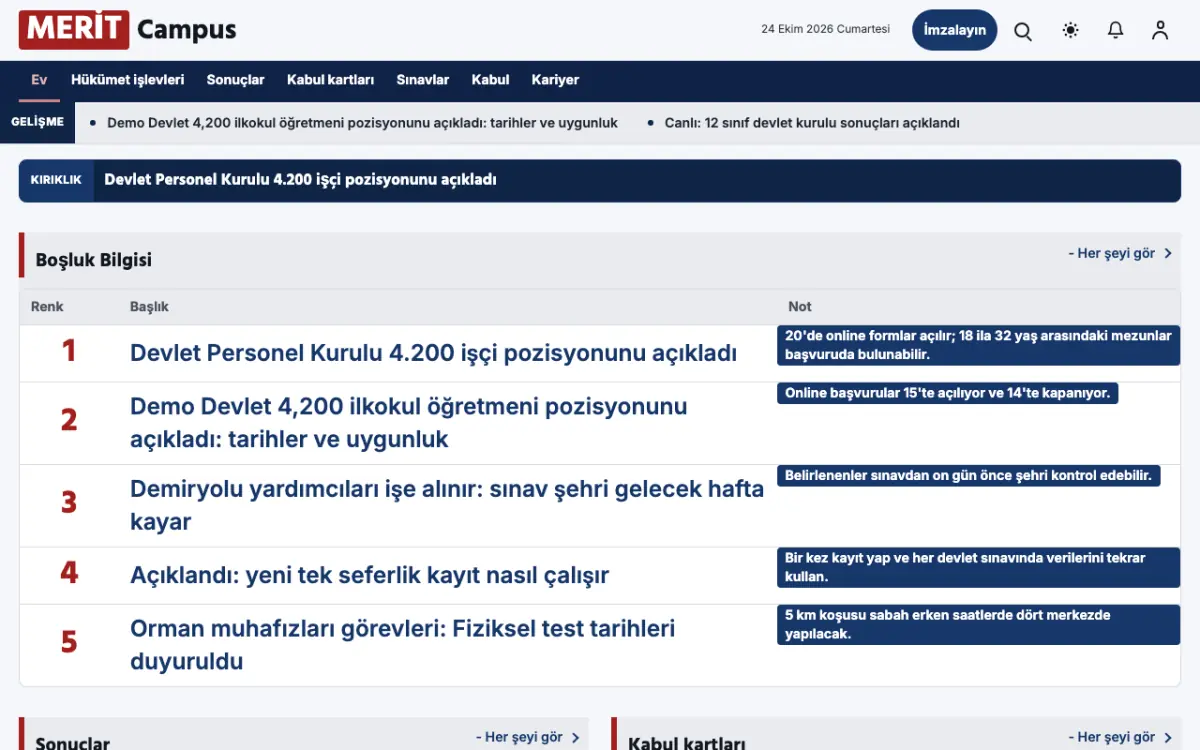1200x750 pixels.
Task: Open Demiryolu yardımcıları işe alınır headline
Action: click(x=447, y=505)
